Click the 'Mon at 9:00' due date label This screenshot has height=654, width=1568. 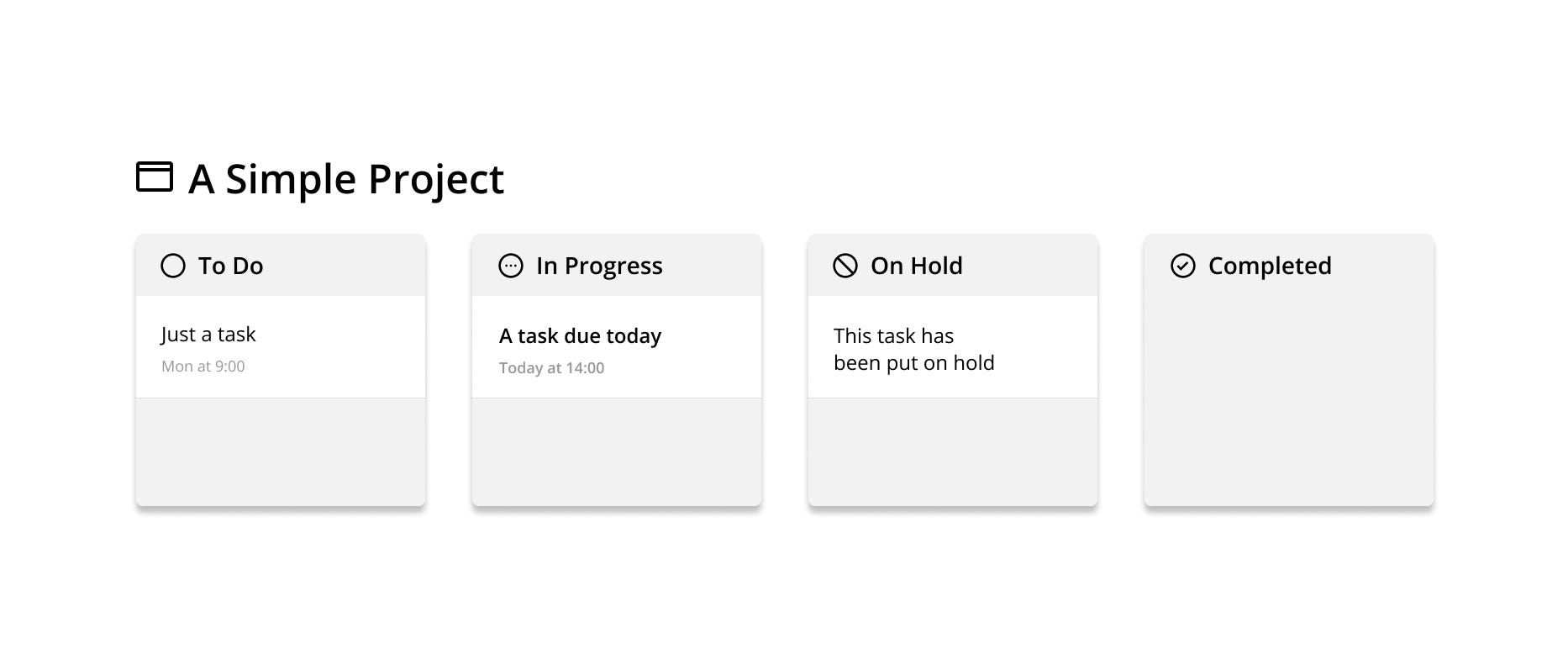203,367
